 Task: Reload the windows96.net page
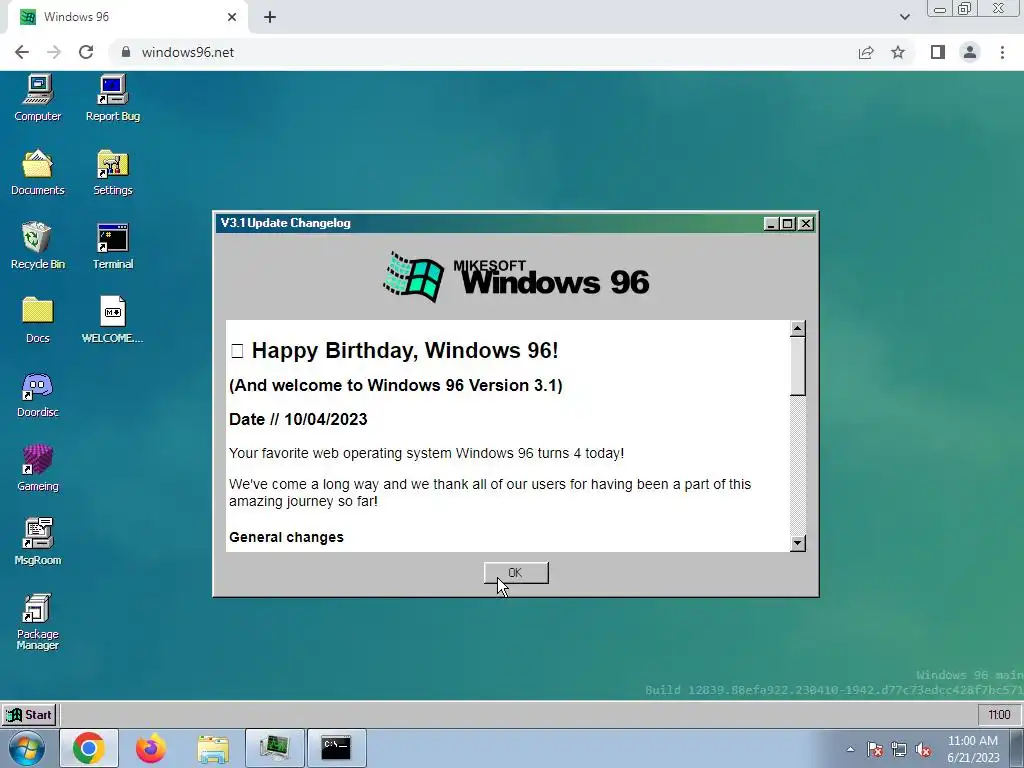tap(86, 52)
